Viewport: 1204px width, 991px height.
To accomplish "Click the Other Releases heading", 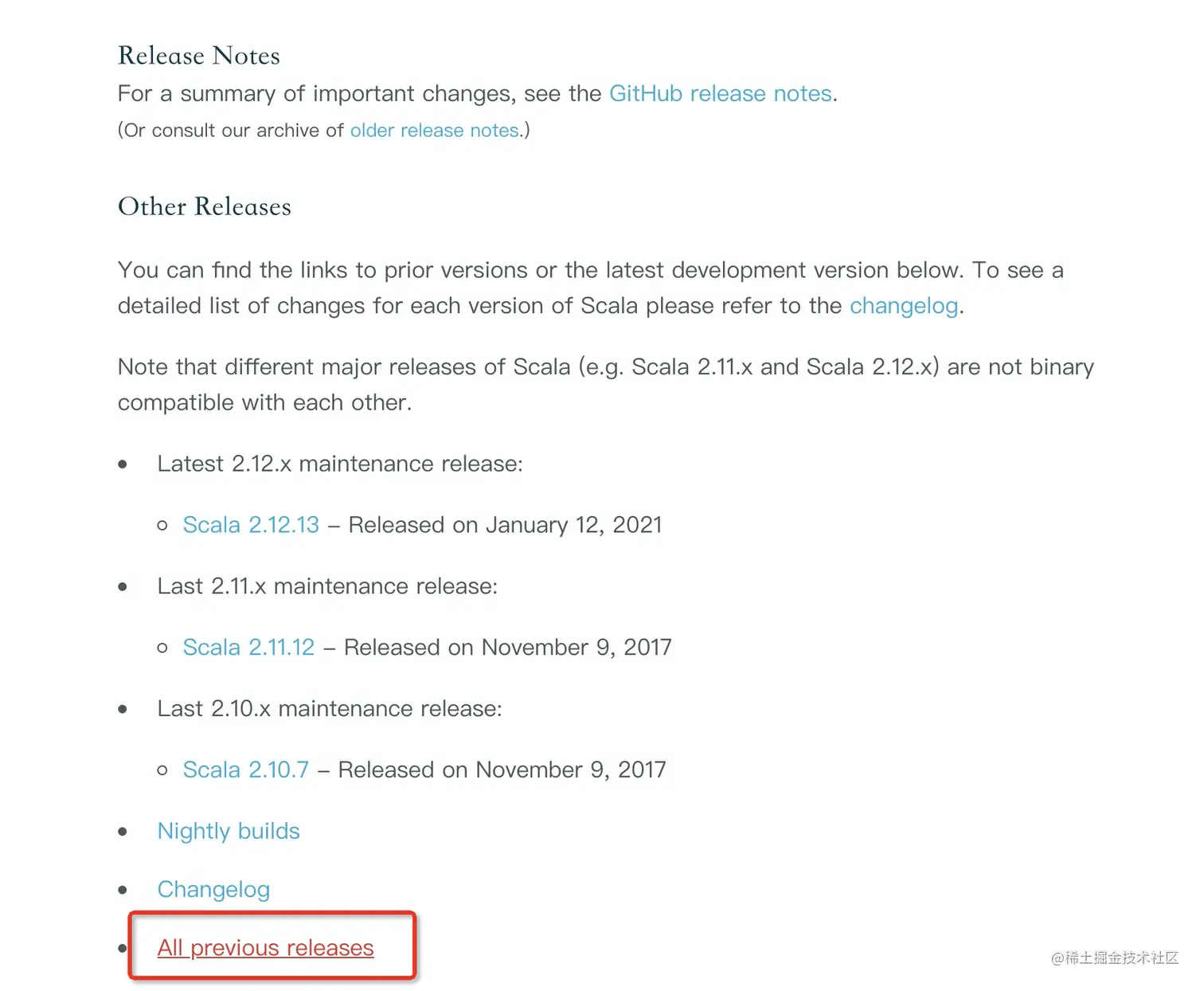I will (x=205, y=206).
